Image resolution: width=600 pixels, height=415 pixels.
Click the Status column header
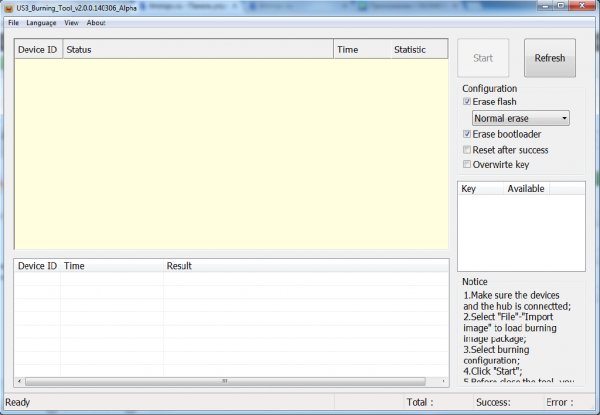(198, 50)
